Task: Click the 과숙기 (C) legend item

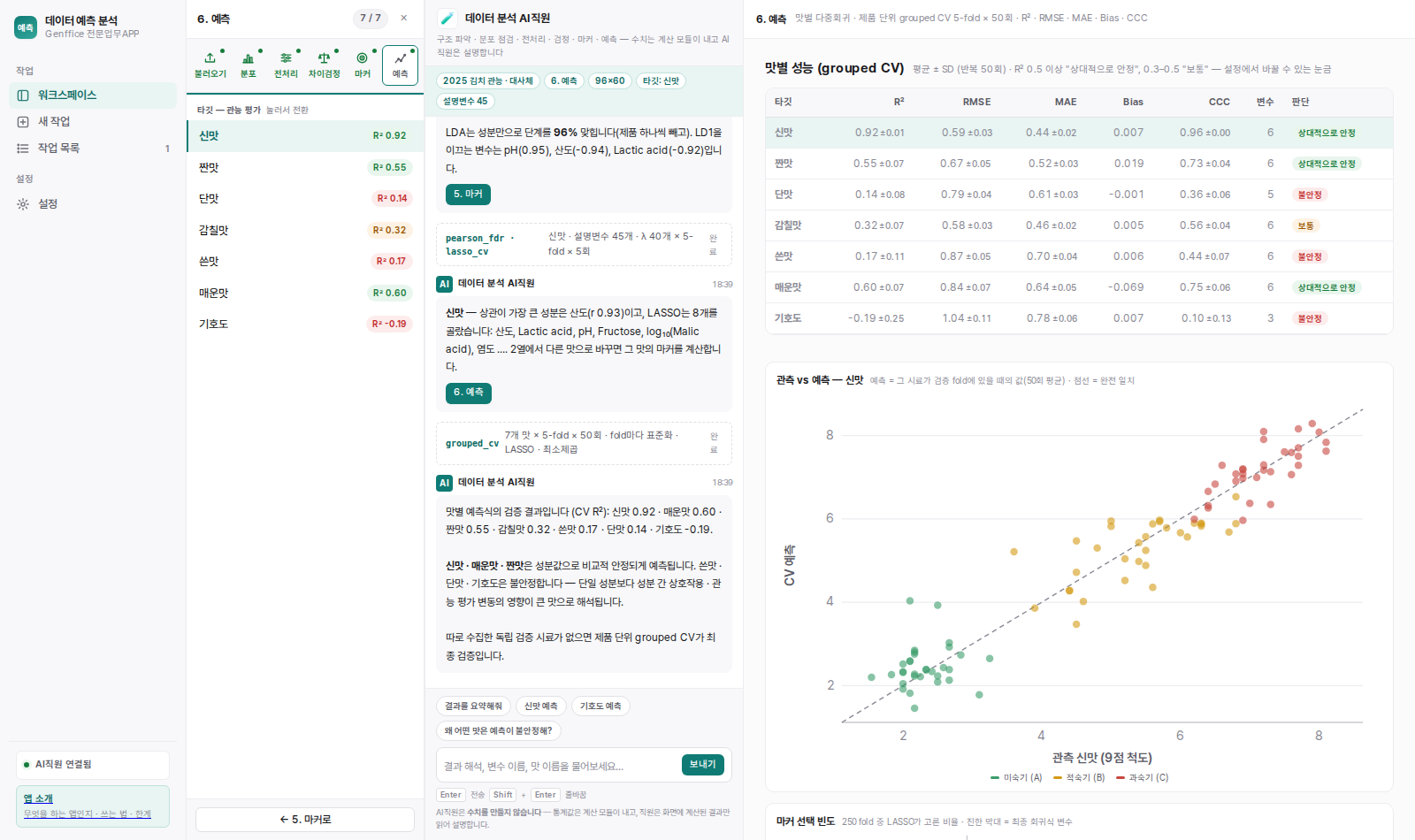Action: pyautogui.click(x=1143, y=777)
